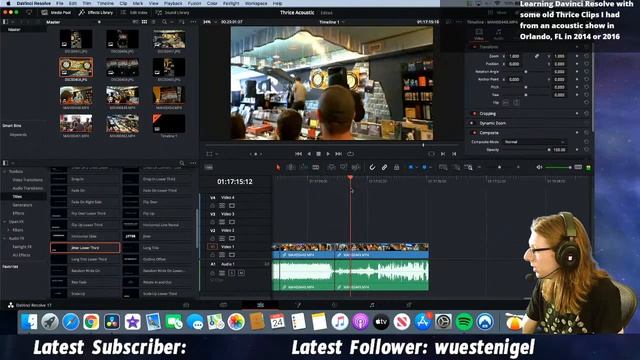Screen dimensions: 640x360
Task: Mute timeline audio speaker icon
Action: [x=539, y=167]
